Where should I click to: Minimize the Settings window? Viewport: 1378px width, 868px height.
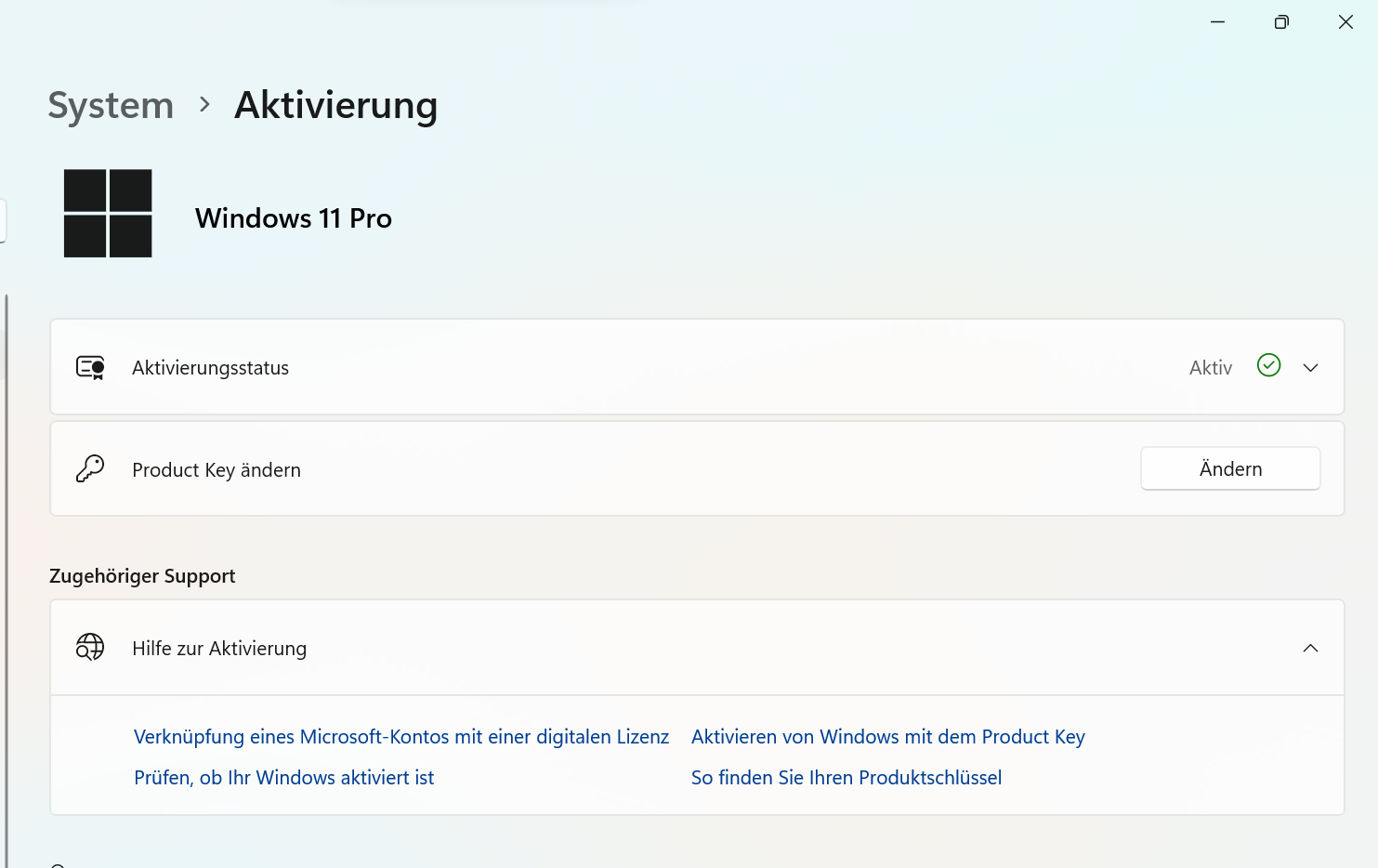(1217, 21)
